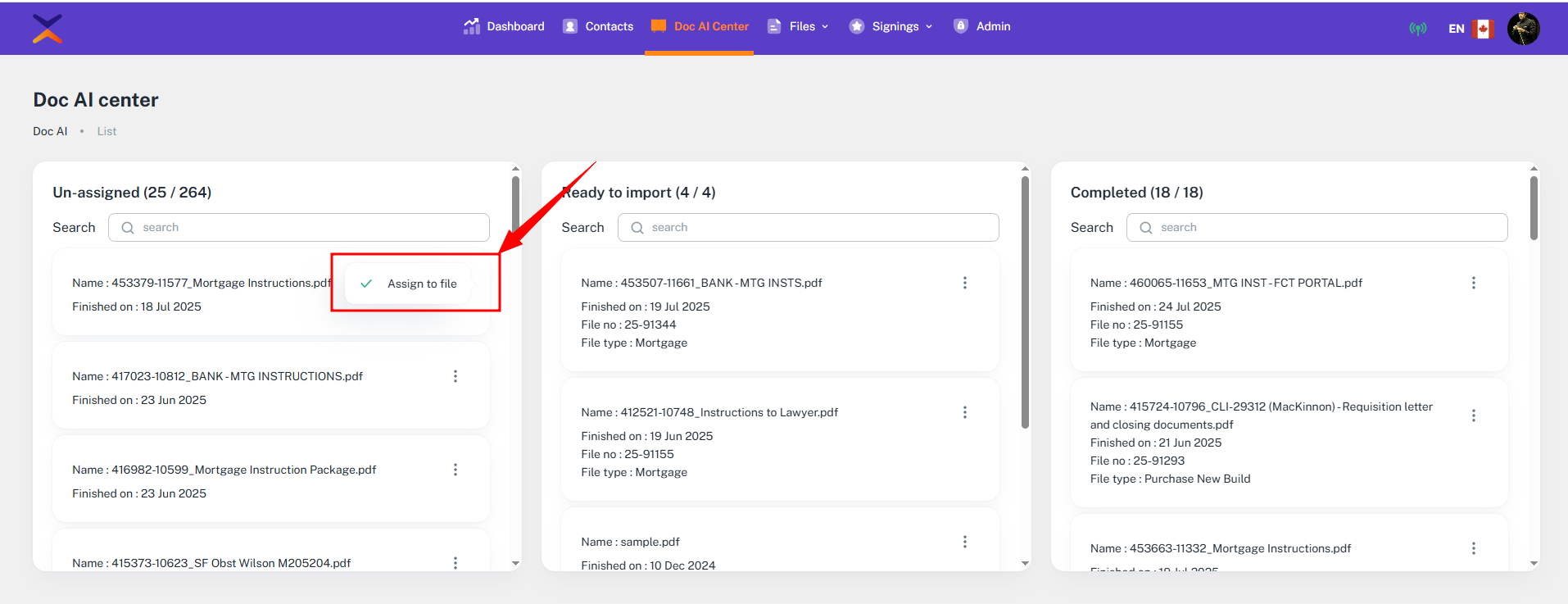Click the Ready to import list scrollbar
Viewport: 1568px width, 604px height.
pos(1025,303)
